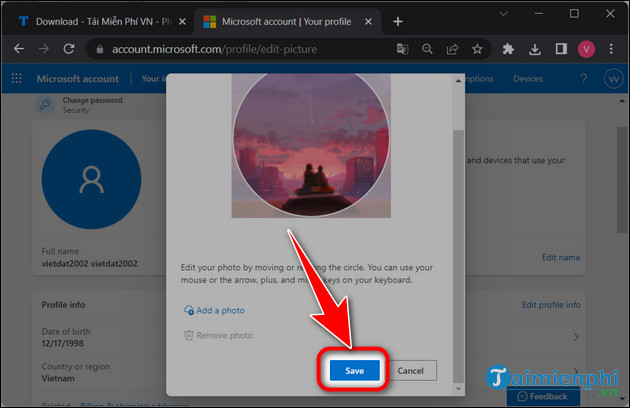
Task: Click the default profile picture circle
Action: 92,179
